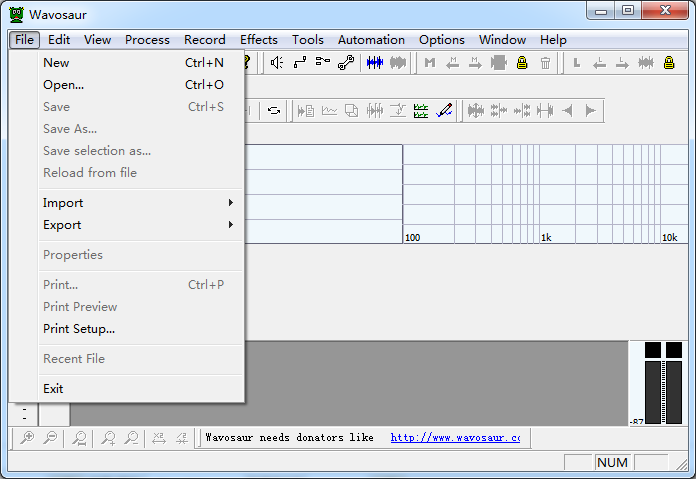Click the zoom in magnifier icon

27,438
